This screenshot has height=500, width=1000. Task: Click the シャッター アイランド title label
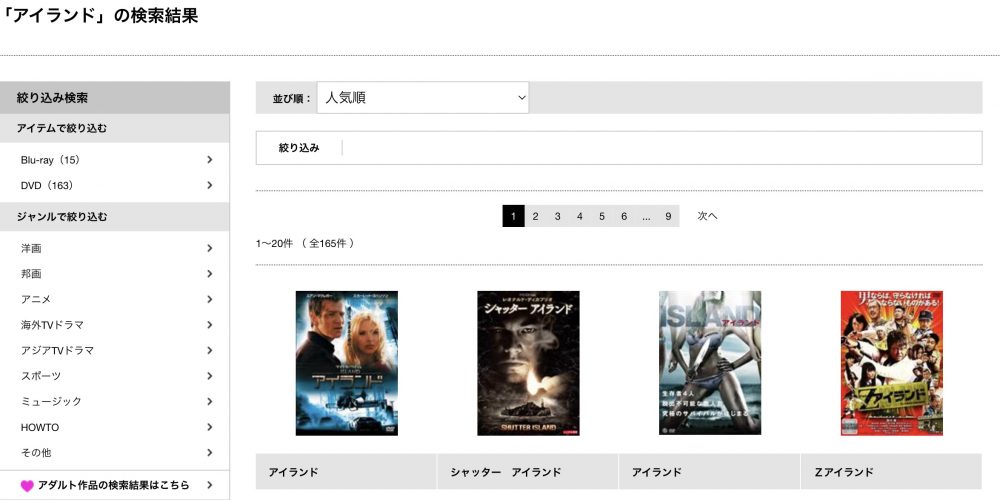tap(506, 473)
